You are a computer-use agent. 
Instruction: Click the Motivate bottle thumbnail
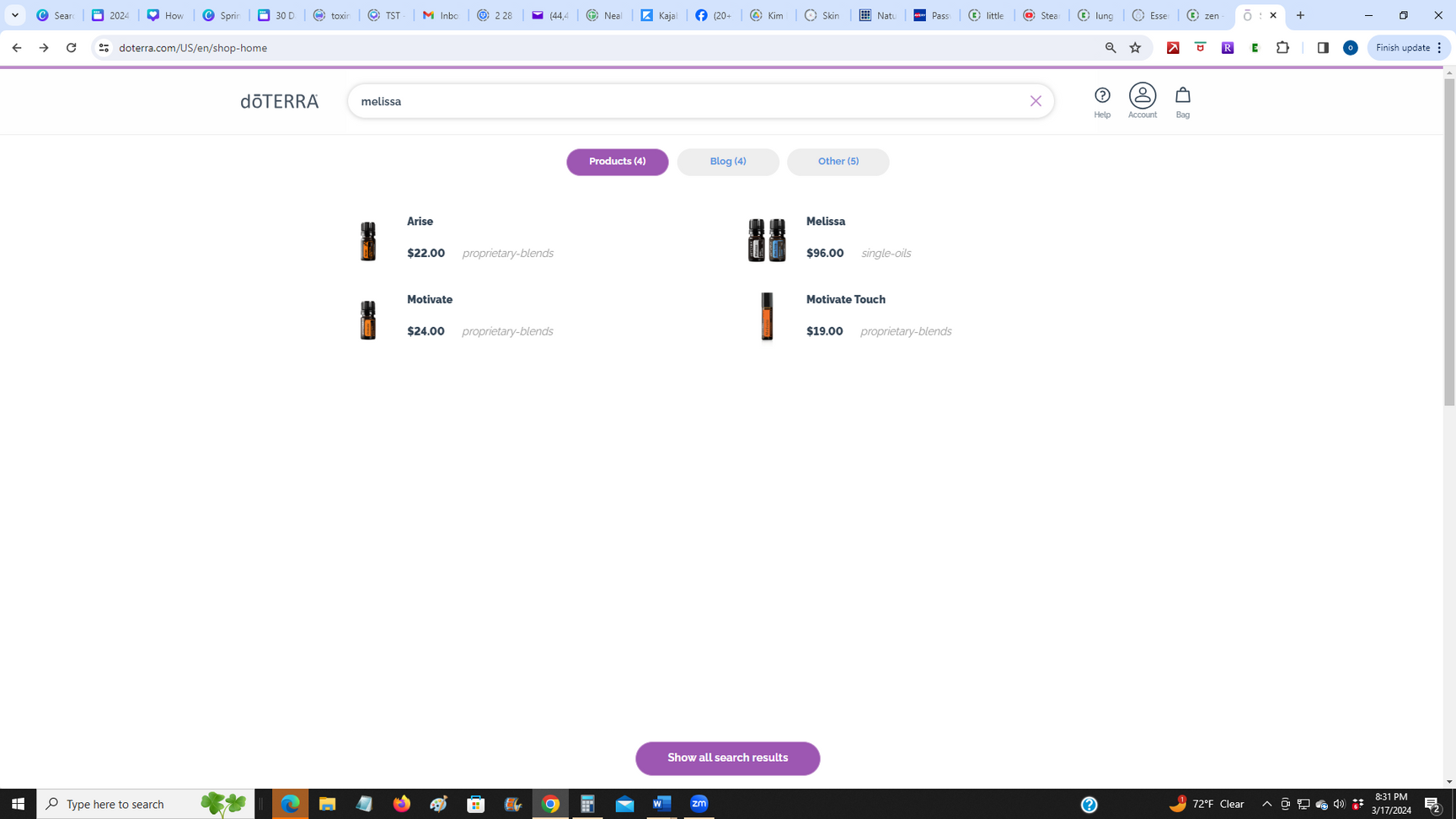[368, 318]
